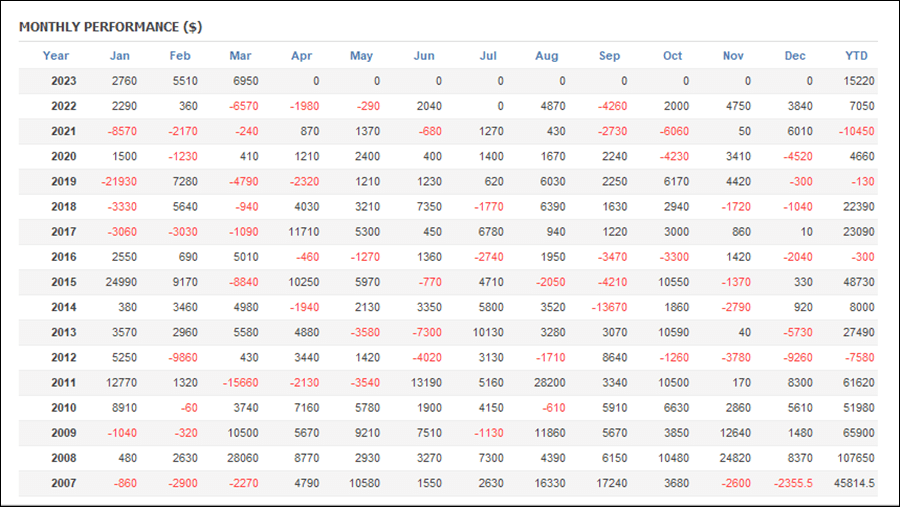This screenshot has height=507, width=900.
Task: Click the -6570 March 2022 value
Action: [x=243, y=106]
